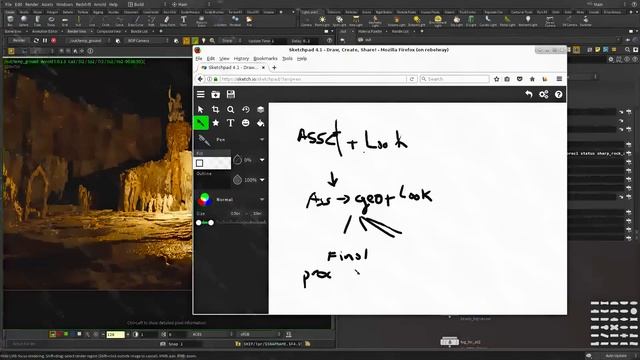The width and height of the screenshot is (640, 360).
Task: Switch to Material Palette pane tab
Action: (370, 31)
